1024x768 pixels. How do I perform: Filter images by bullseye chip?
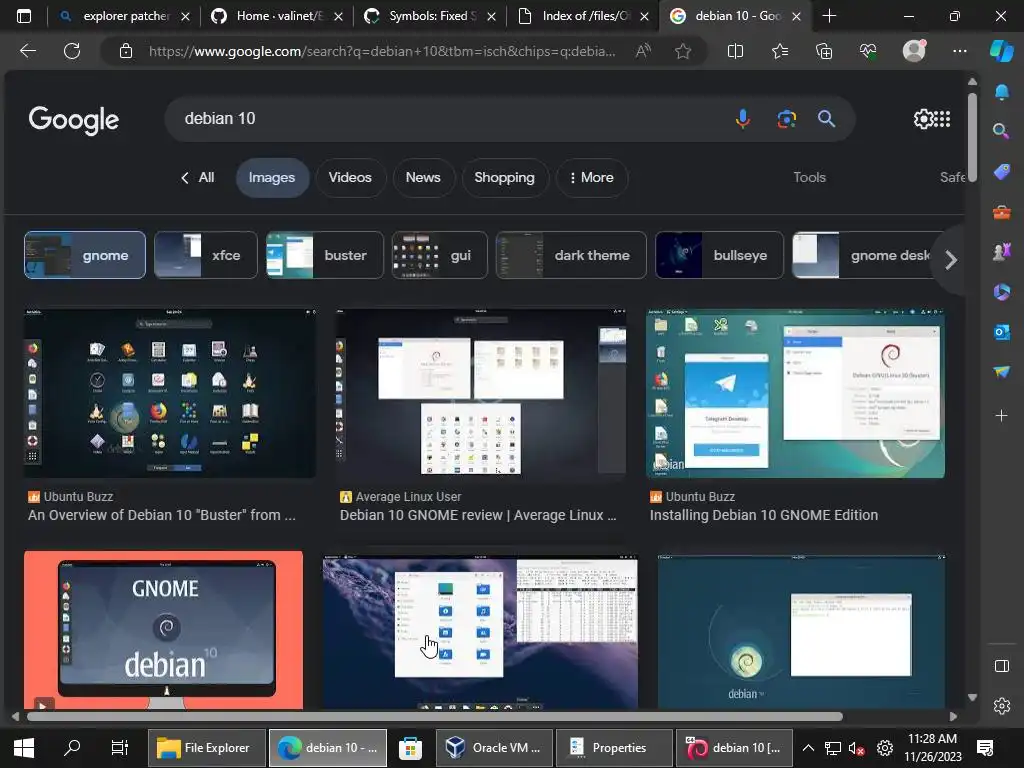pyautogui.click(x=719, y=255)
